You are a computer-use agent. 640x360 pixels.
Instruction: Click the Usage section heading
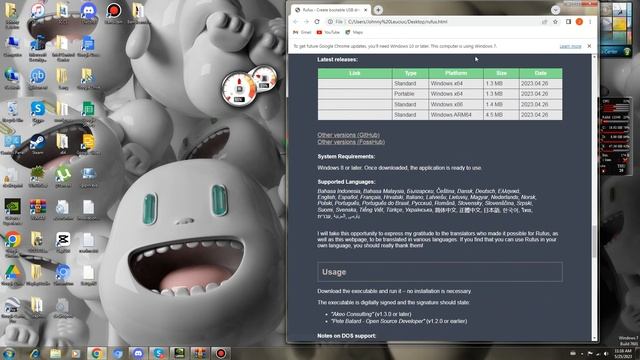pos(440,272)
